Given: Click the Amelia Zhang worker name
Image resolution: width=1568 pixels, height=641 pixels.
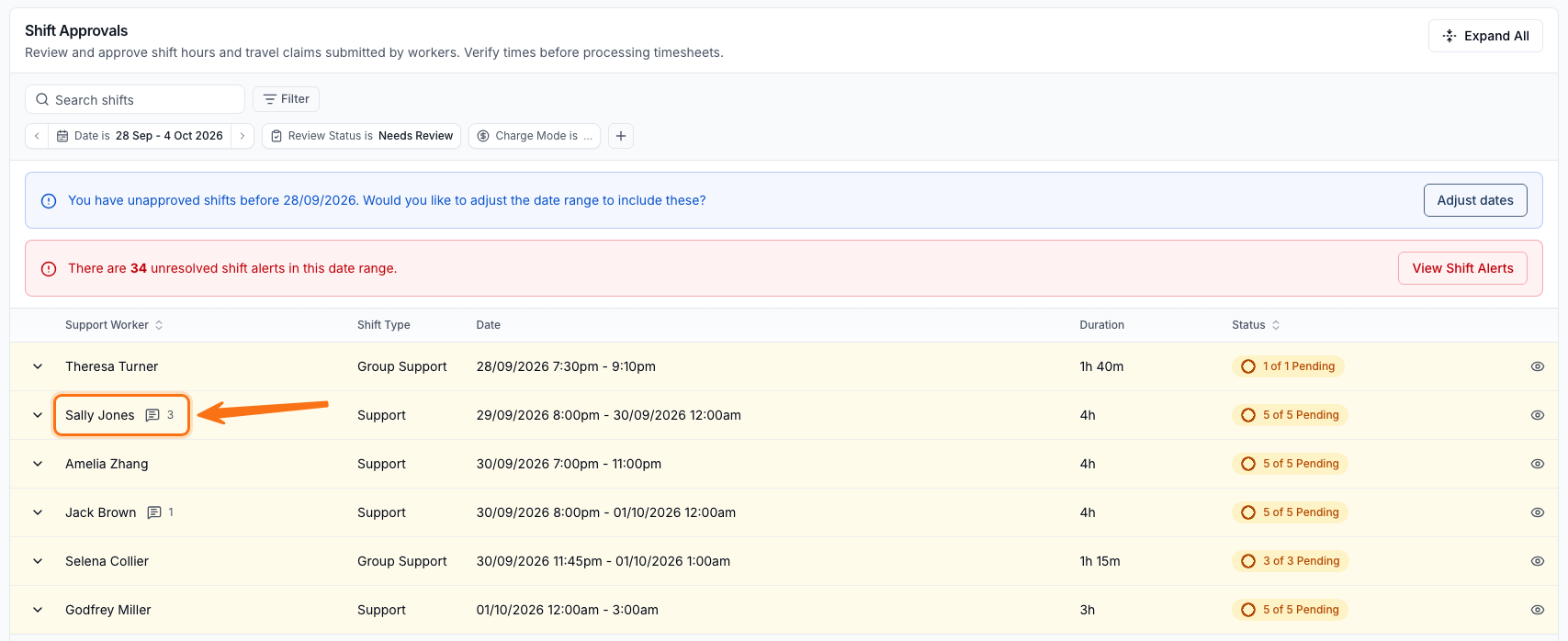Looking at the screenshot, I should (107, 464).
